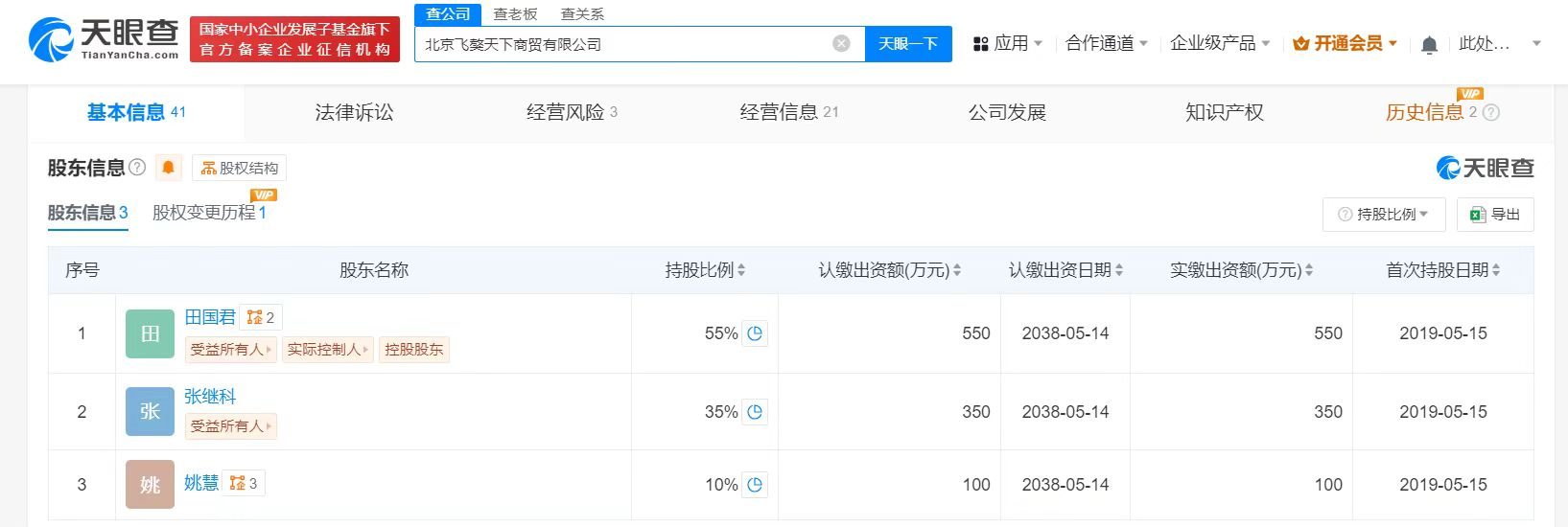The image size is (1568, 527).
Task: Open the 公司发展 tab
Action: point(1007,112)
